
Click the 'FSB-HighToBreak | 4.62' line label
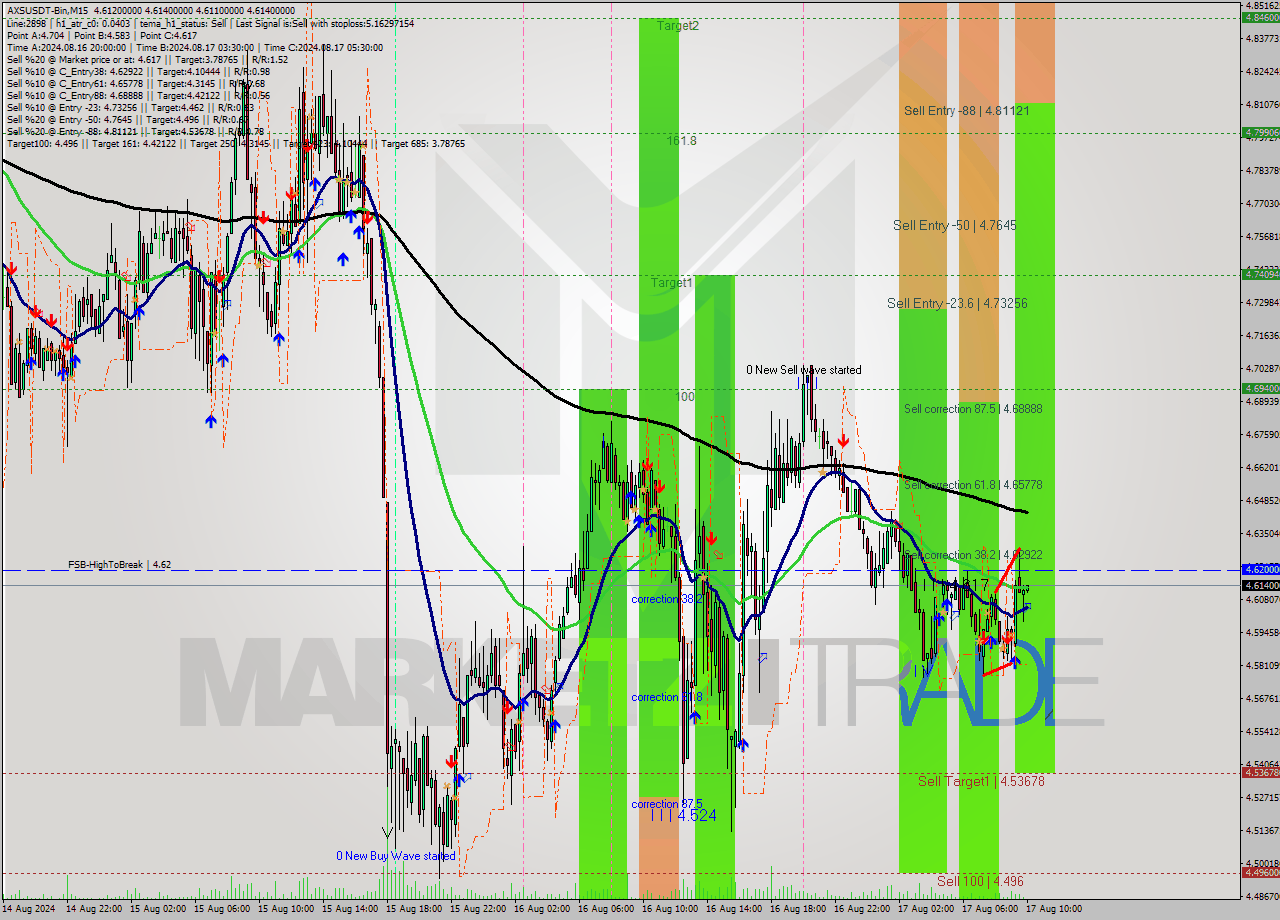(119, 565)
